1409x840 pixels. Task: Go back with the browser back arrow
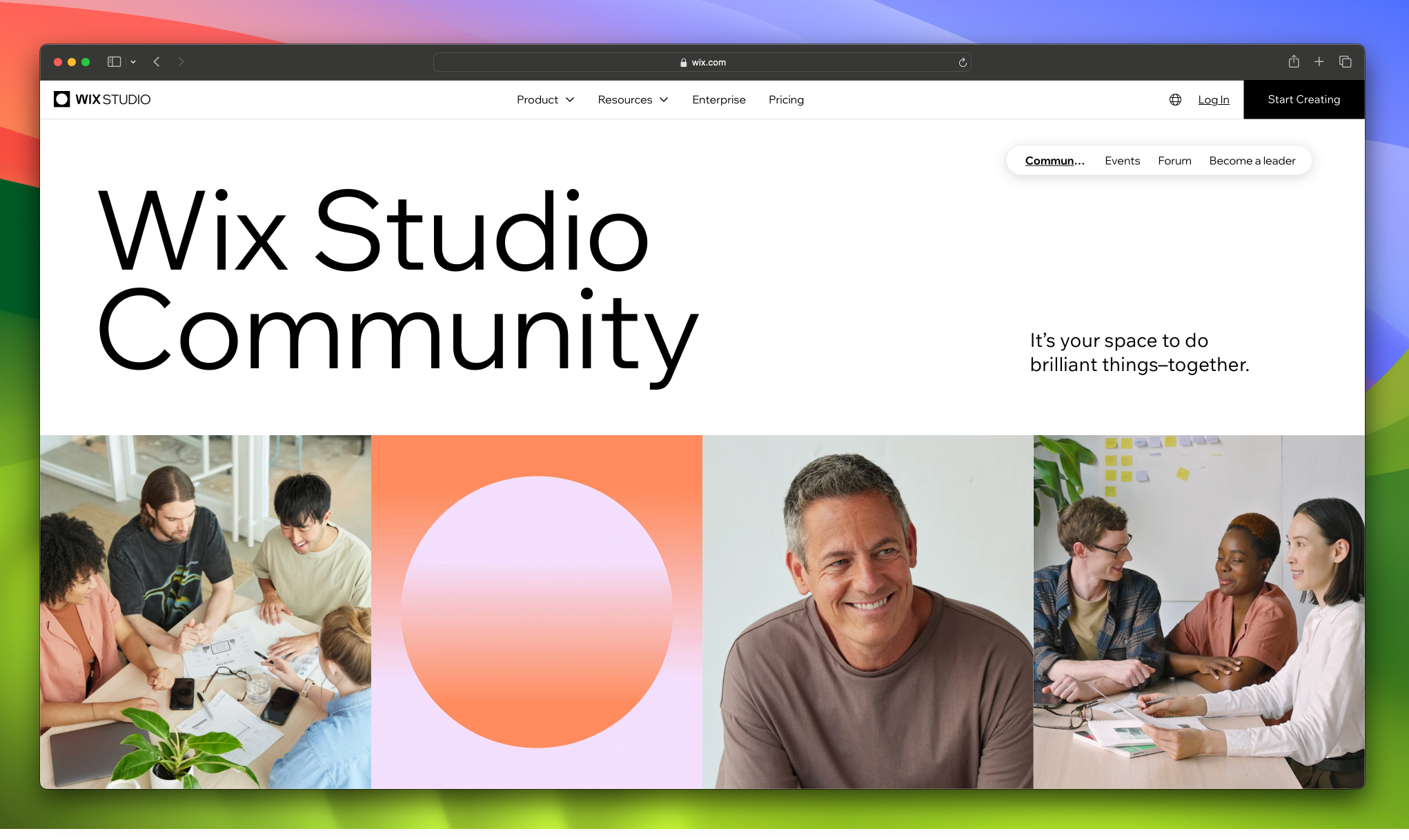tap(157, 61)
